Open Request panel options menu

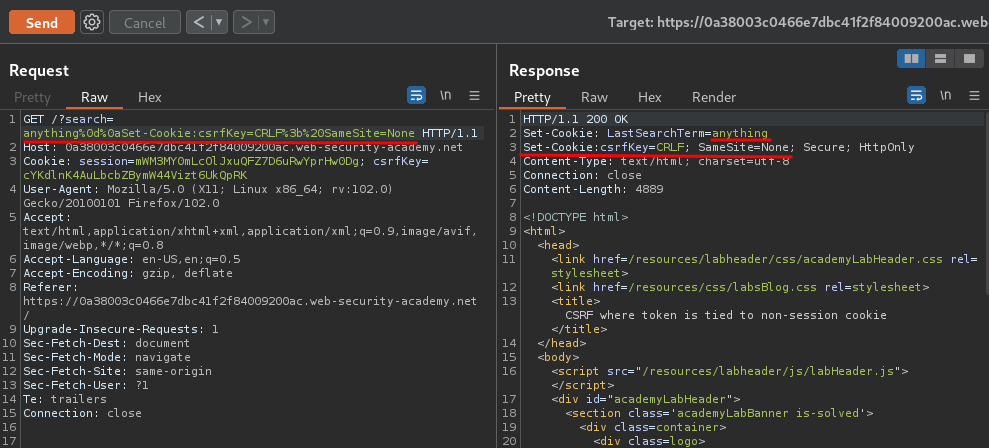pos(475,96)
